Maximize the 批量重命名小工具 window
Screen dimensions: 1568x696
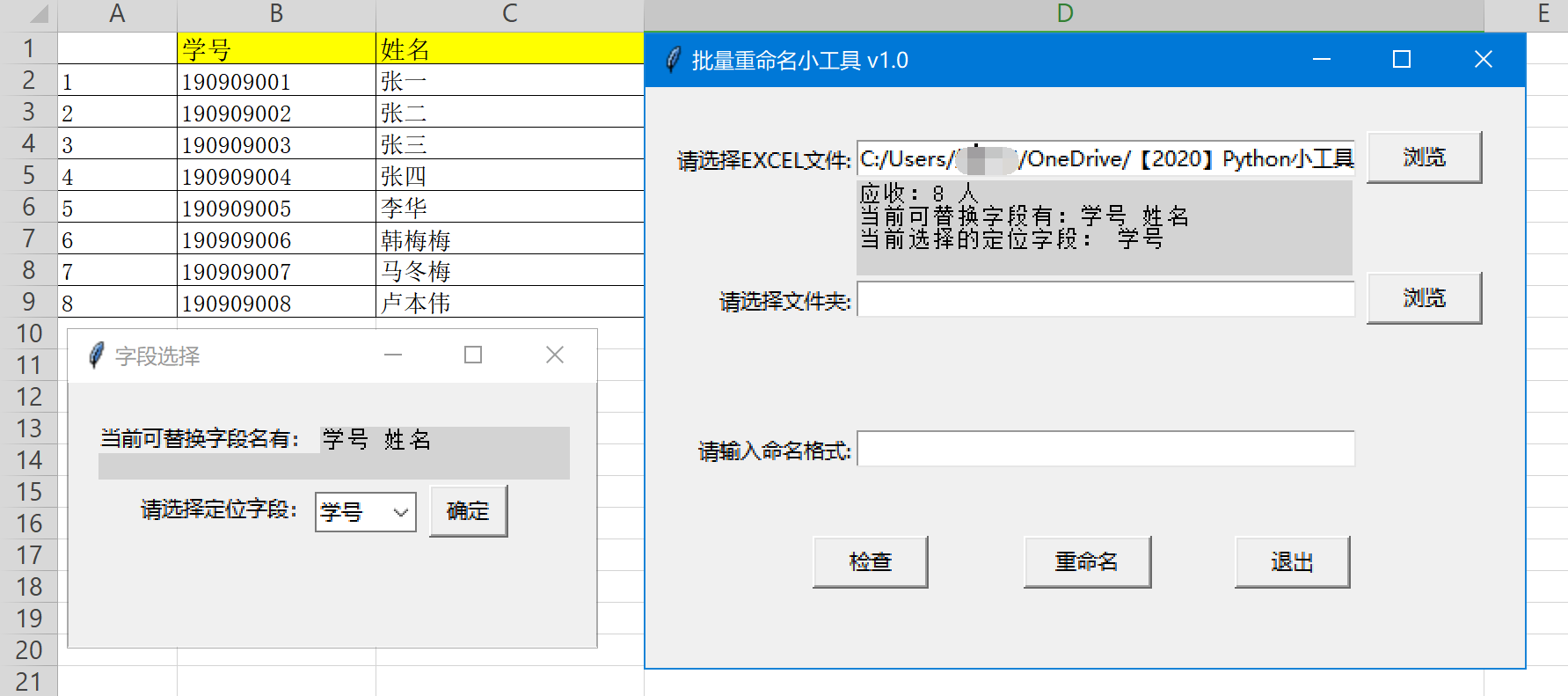click(x=1402, y=60)
